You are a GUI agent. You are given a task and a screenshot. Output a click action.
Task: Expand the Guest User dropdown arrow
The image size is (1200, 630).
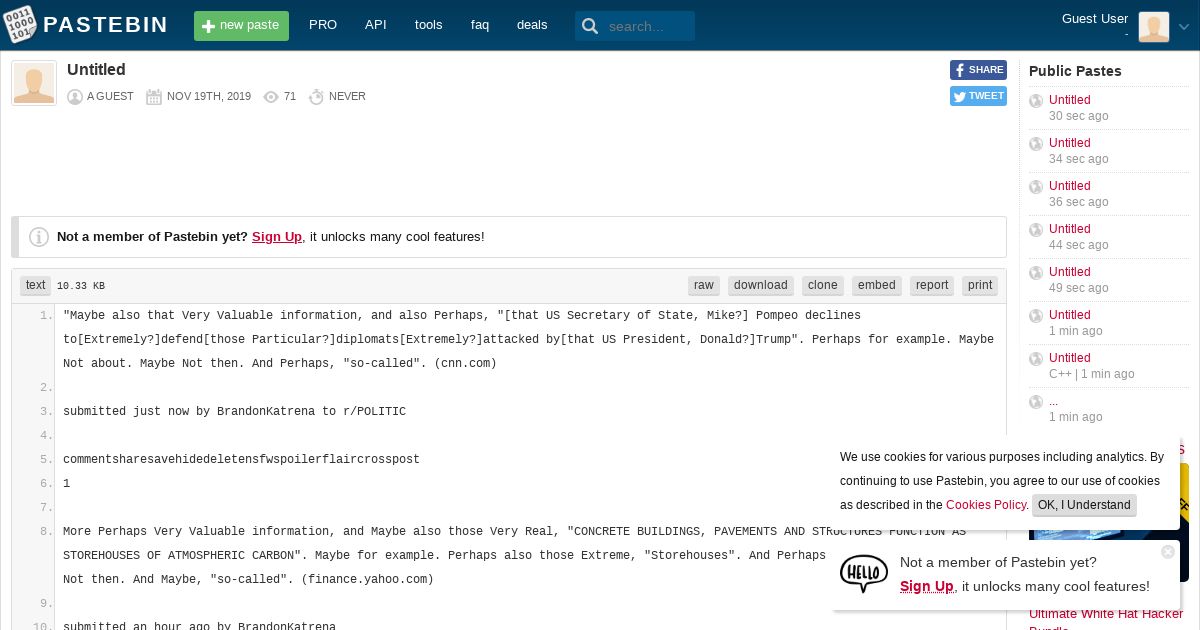pyautogui.click(x=1184, y=27)
